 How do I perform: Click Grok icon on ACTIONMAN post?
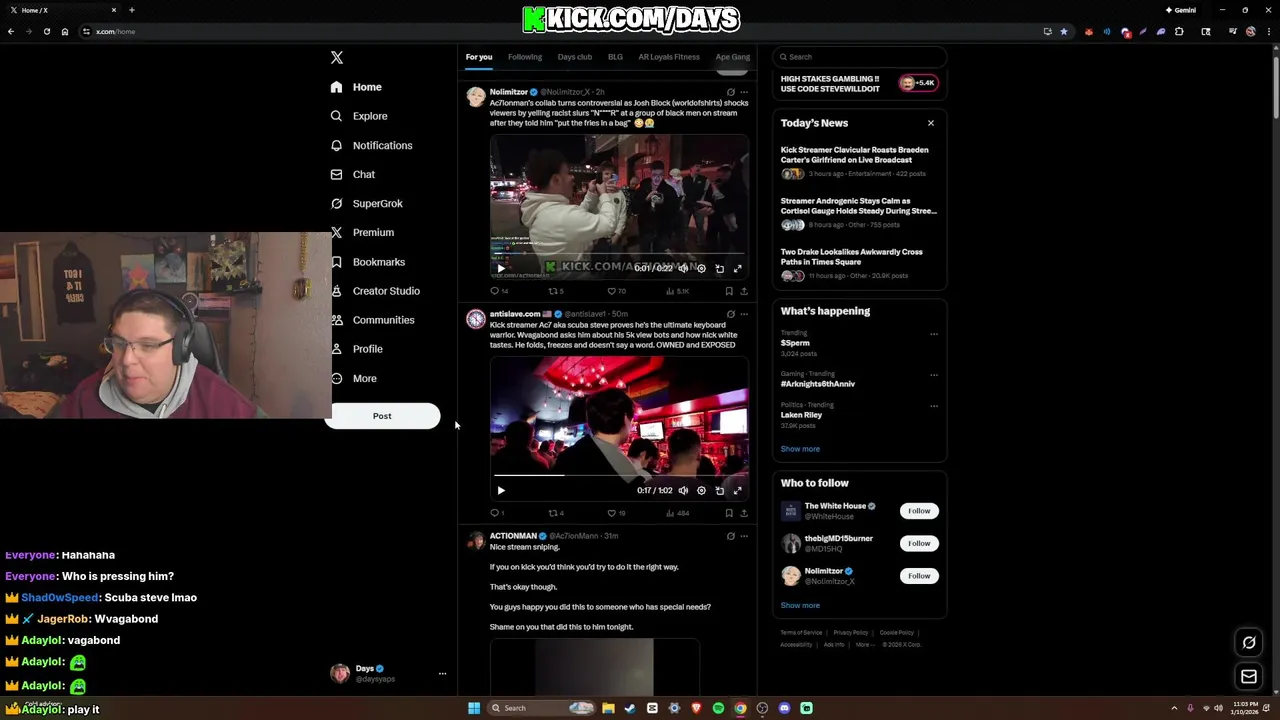730,536
